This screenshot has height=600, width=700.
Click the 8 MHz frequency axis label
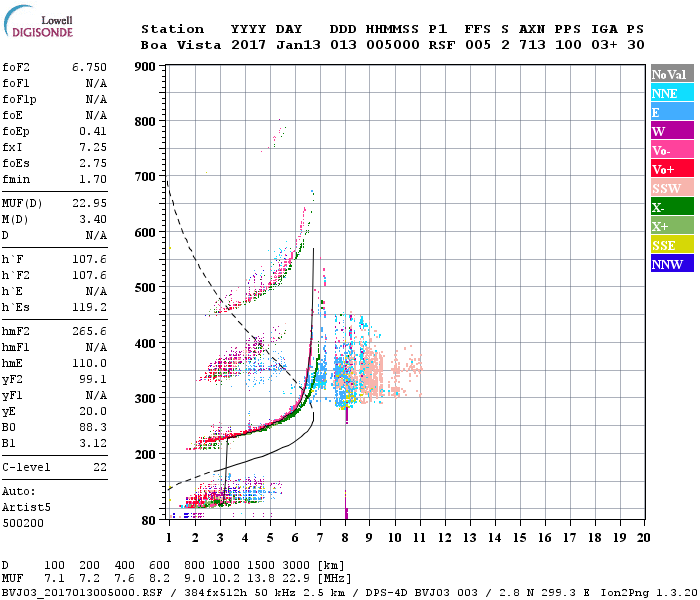click(x=345, y=538)
